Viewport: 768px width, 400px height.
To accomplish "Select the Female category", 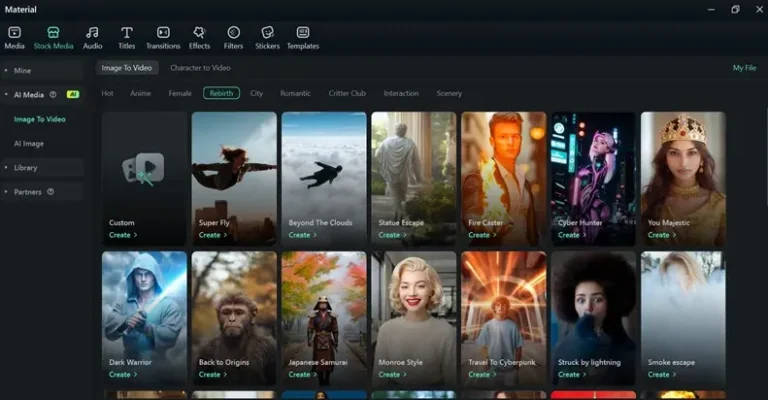I will (x=180, y=93).
